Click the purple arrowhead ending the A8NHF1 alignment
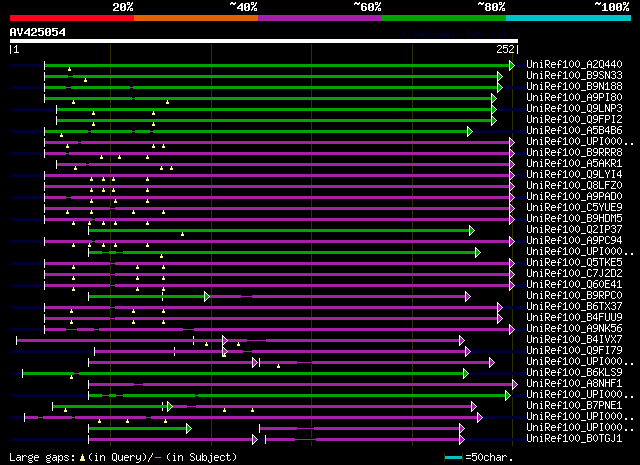Image resolution: width=640 pixels, height=465 pixels. [515, 385]
